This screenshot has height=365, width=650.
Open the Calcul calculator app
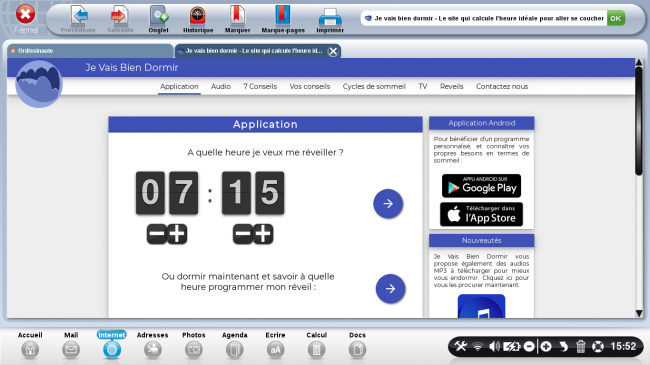tap(316, 345)
